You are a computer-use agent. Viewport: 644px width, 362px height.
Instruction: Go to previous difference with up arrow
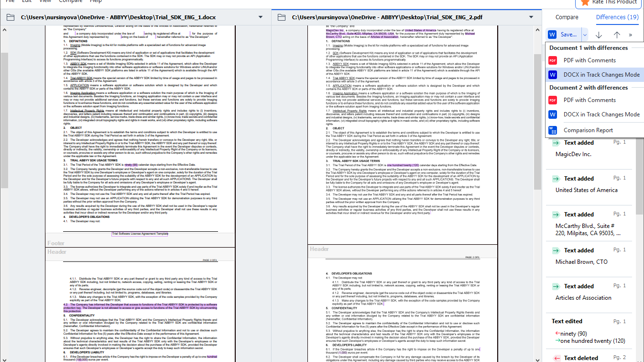(x=616, y=35)
